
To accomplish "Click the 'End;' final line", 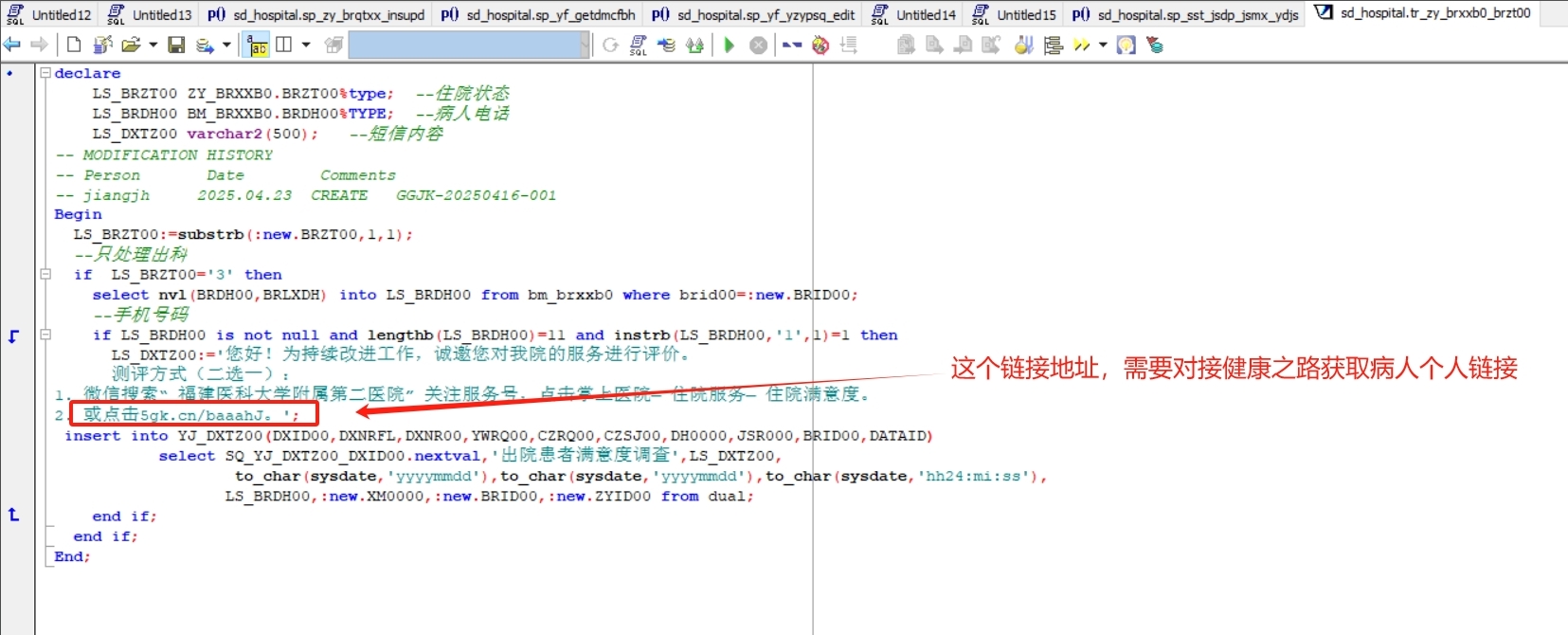I will [72, 556].
